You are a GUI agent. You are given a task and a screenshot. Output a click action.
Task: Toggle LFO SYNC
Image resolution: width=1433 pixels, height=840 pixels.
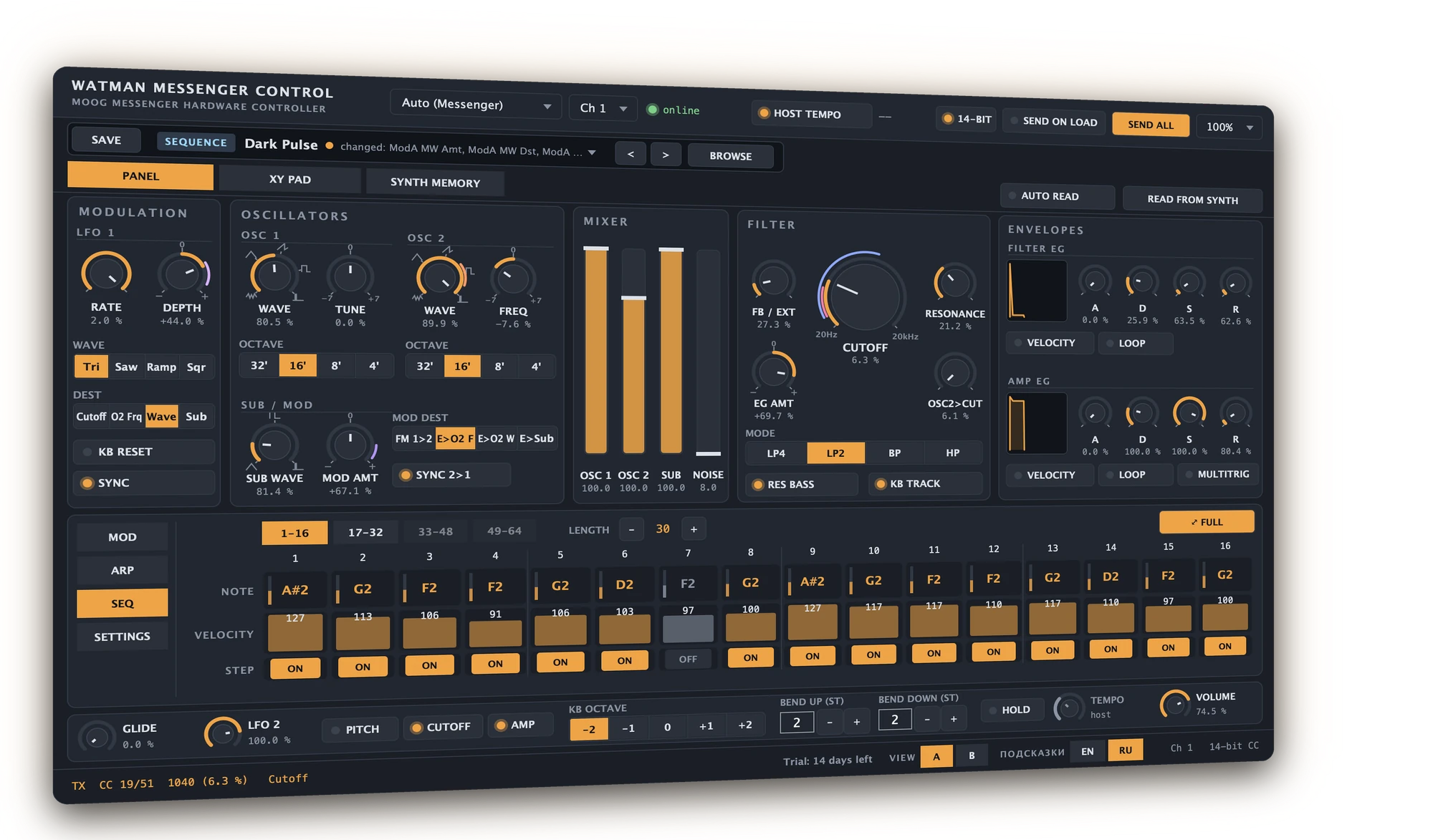[144, 483]
